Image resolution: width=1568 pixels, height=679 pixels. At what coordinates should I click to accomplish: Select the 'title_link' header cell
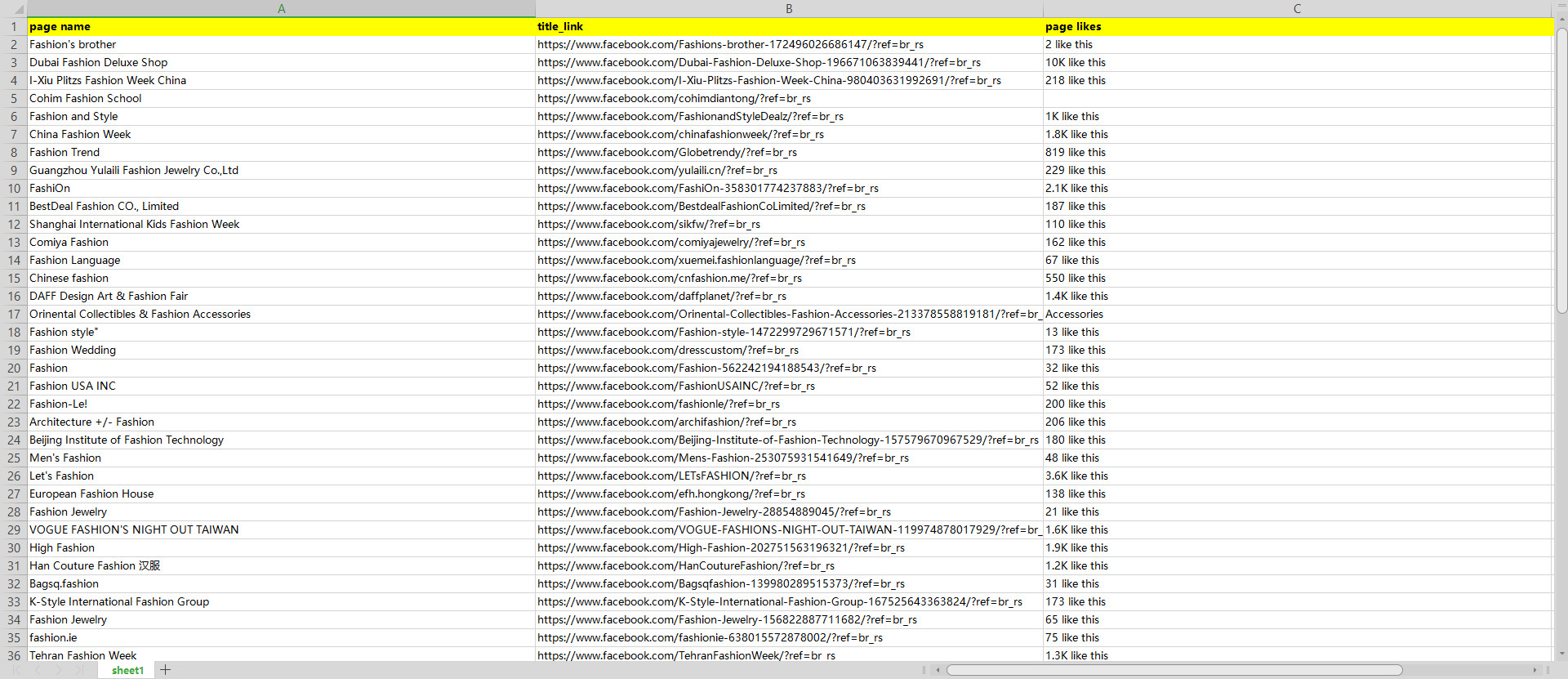pyautogui.click(x=789, y=27)
